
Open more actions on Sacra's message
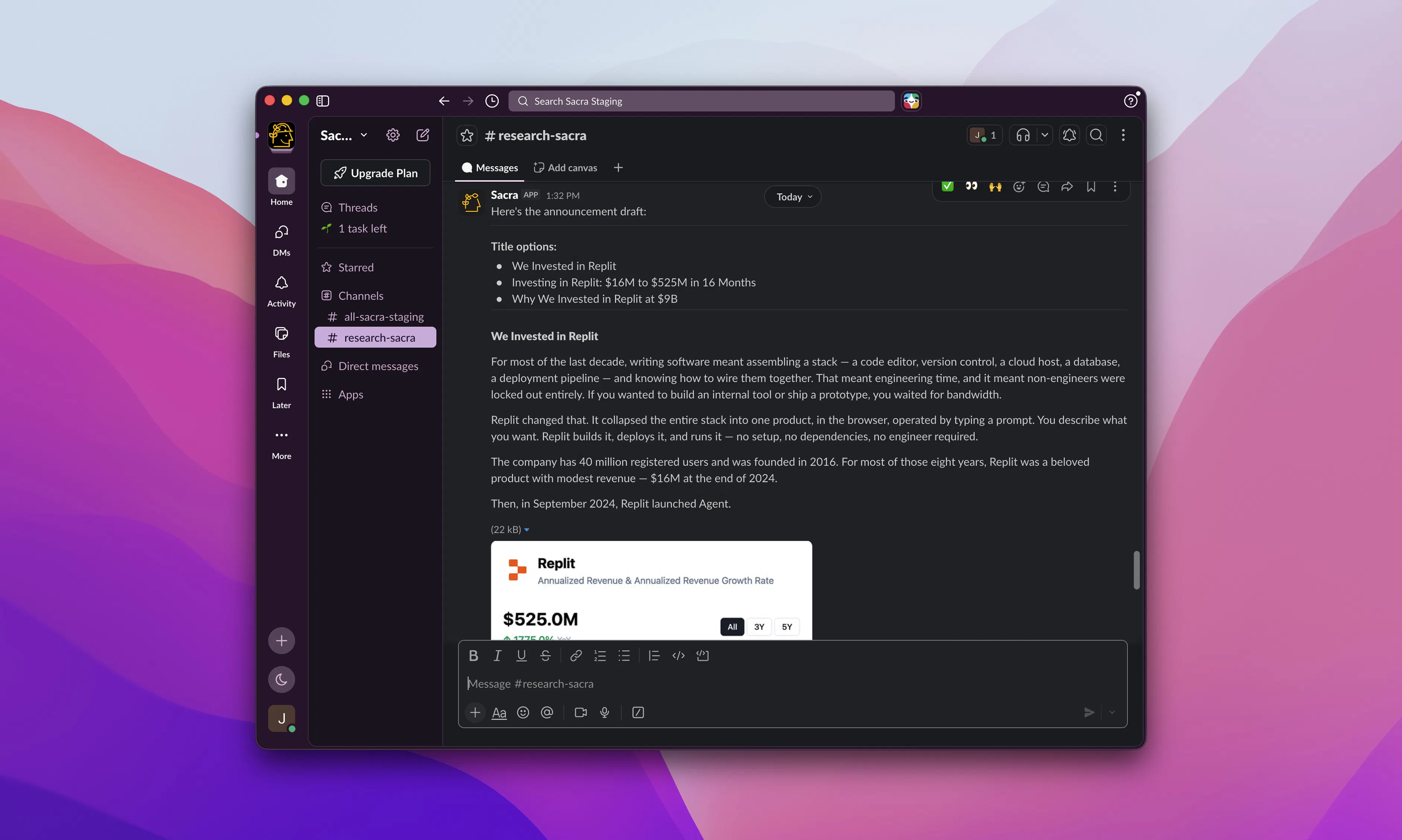pyautogui.click(x=1115, y=186)
